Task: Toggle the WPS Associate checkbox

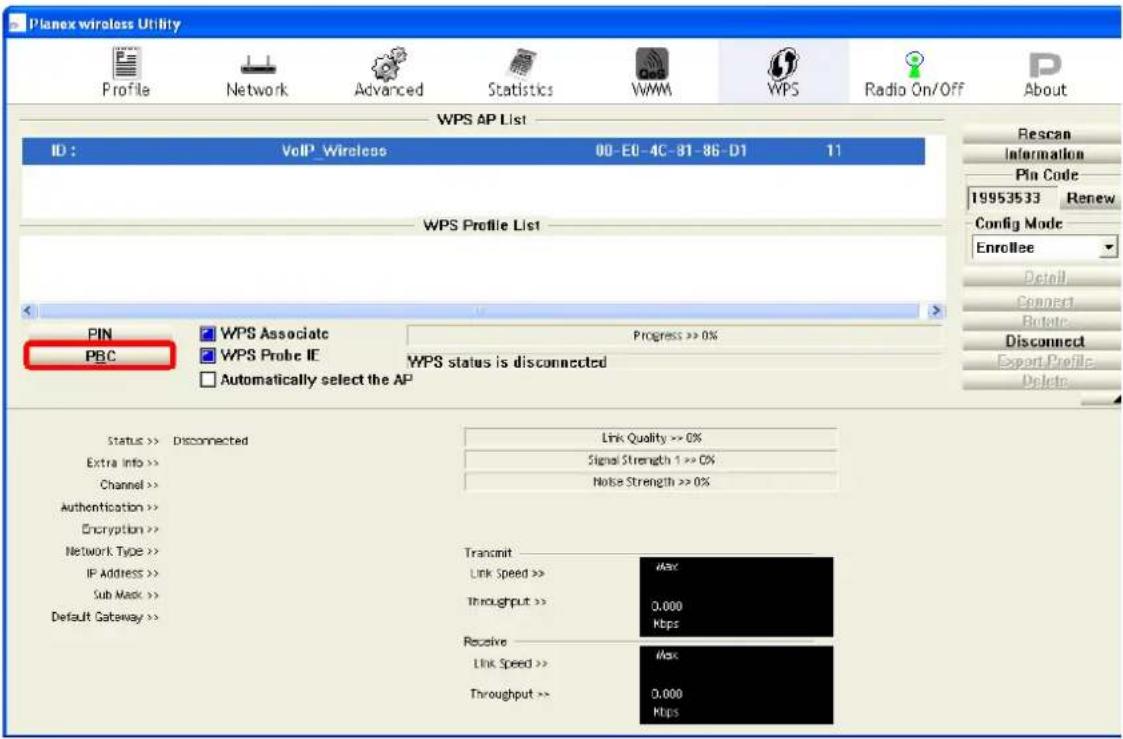Action: [208, 334]
